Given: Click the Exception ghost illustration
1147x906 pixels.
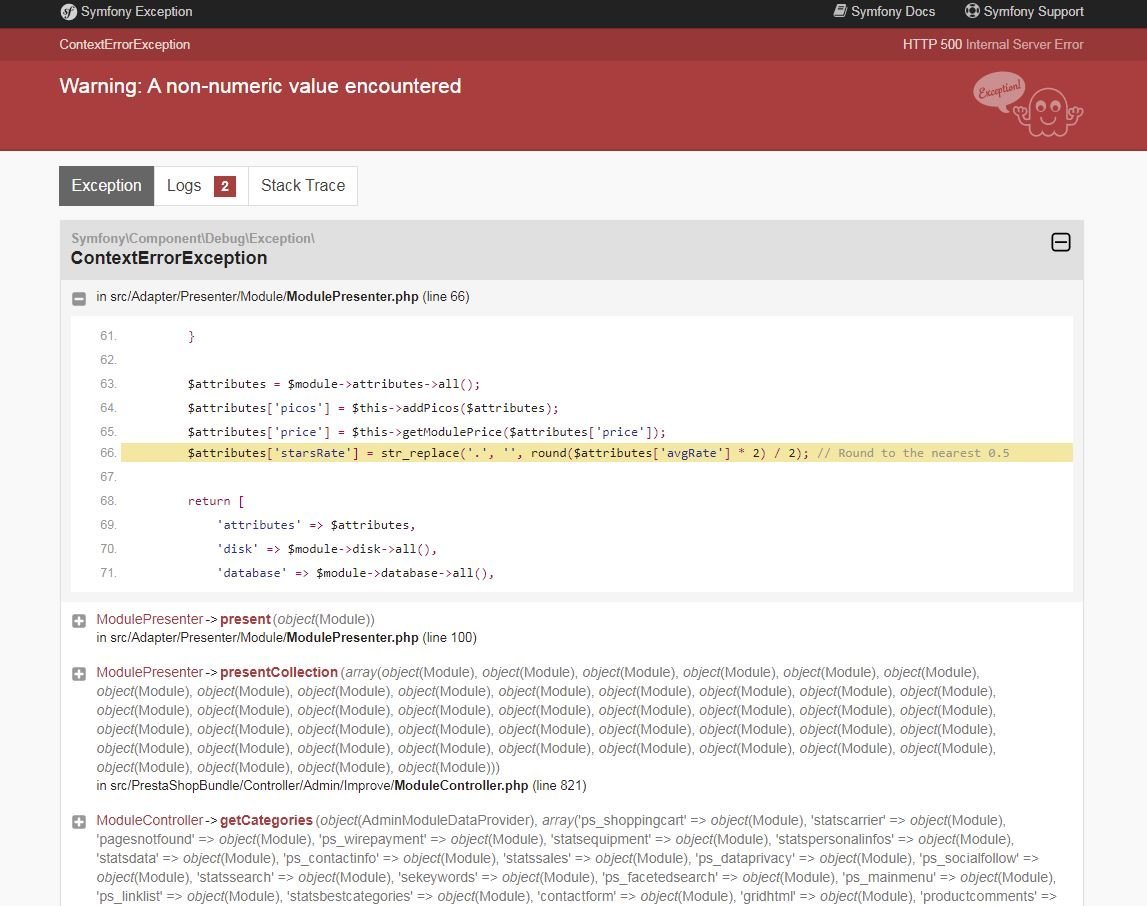Looking at the screenshot, I should (x=1028, y=105).
